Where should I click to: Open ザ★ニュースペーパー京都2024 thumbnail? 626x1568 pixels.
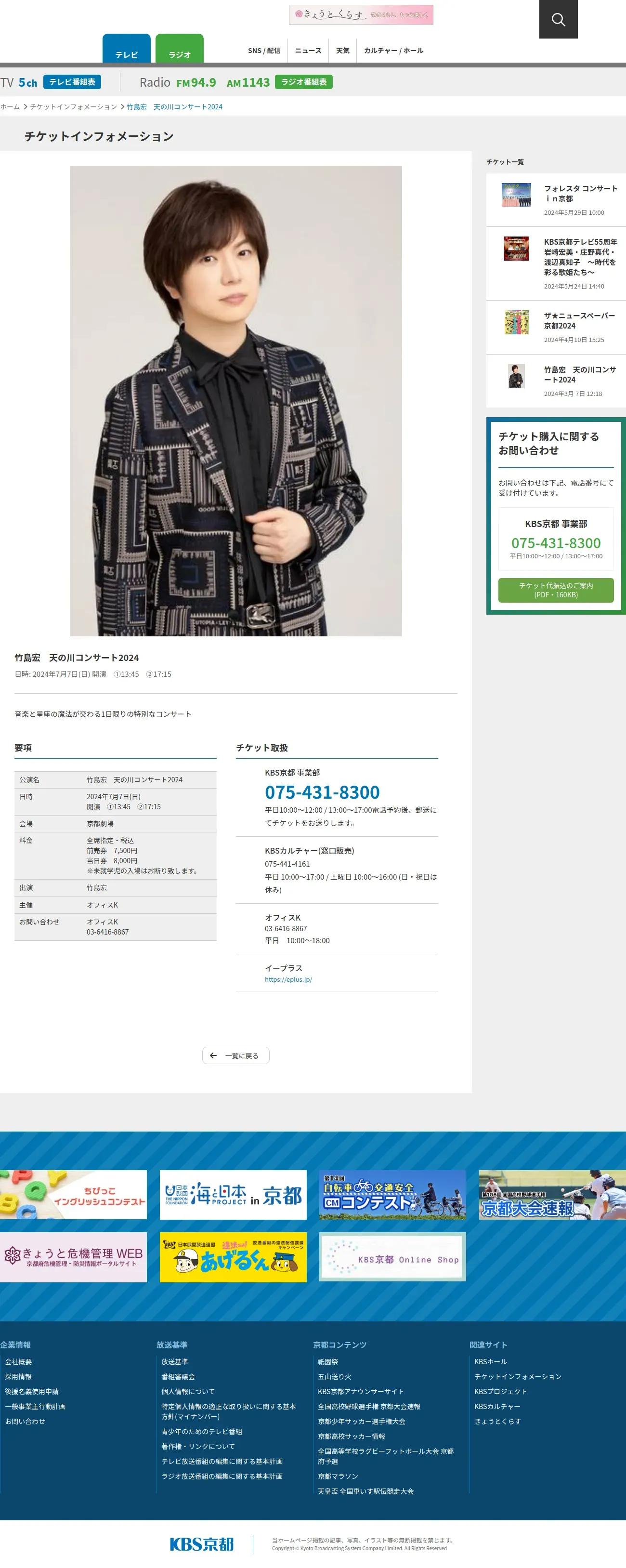click(x=516, y=322)
